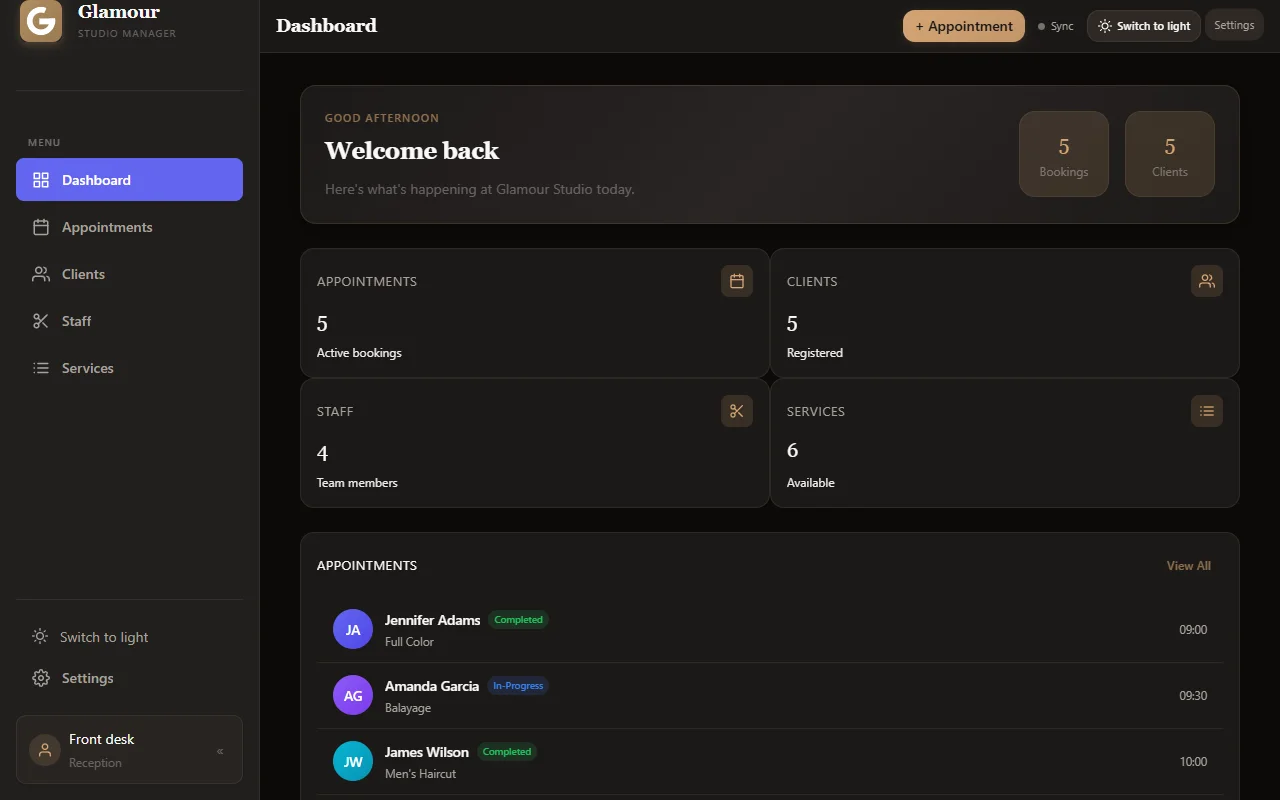Collapse the sidebar with the chevron
Viewport: 1280px width, 800px height.
pos(220,751)
